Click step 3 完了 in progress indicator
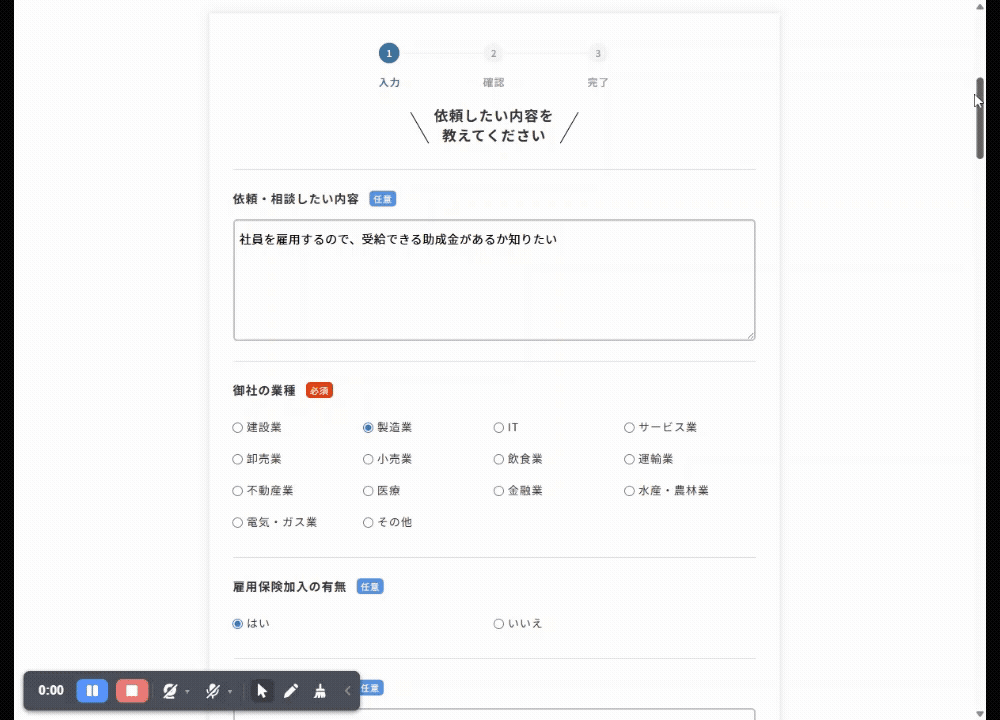Screen dimensions: 1000x720 coord(598,54)
